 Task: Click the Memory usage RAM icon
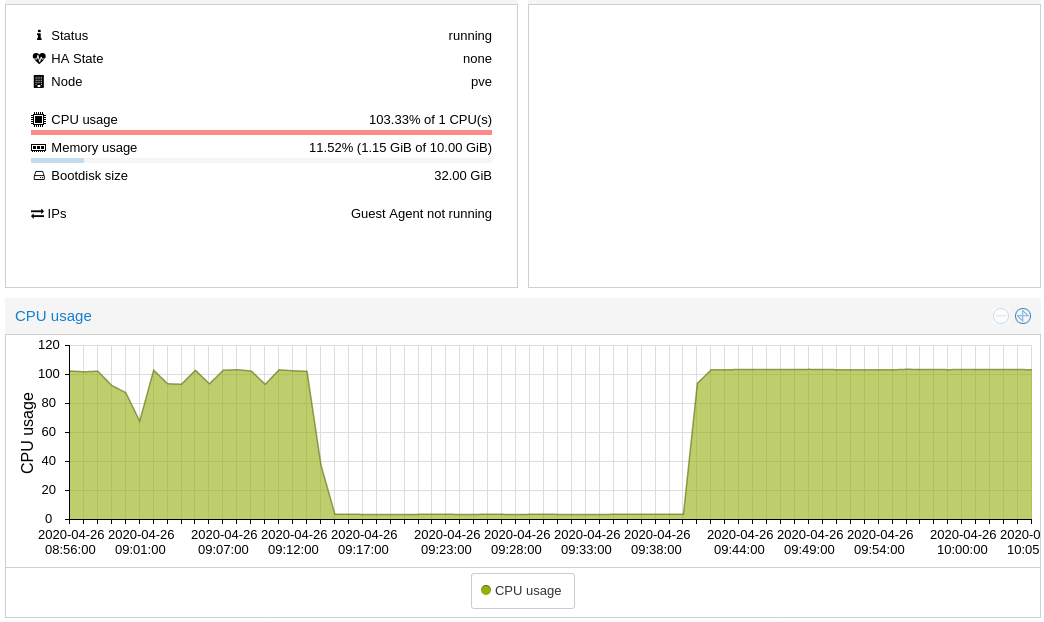tap(39, 147)
